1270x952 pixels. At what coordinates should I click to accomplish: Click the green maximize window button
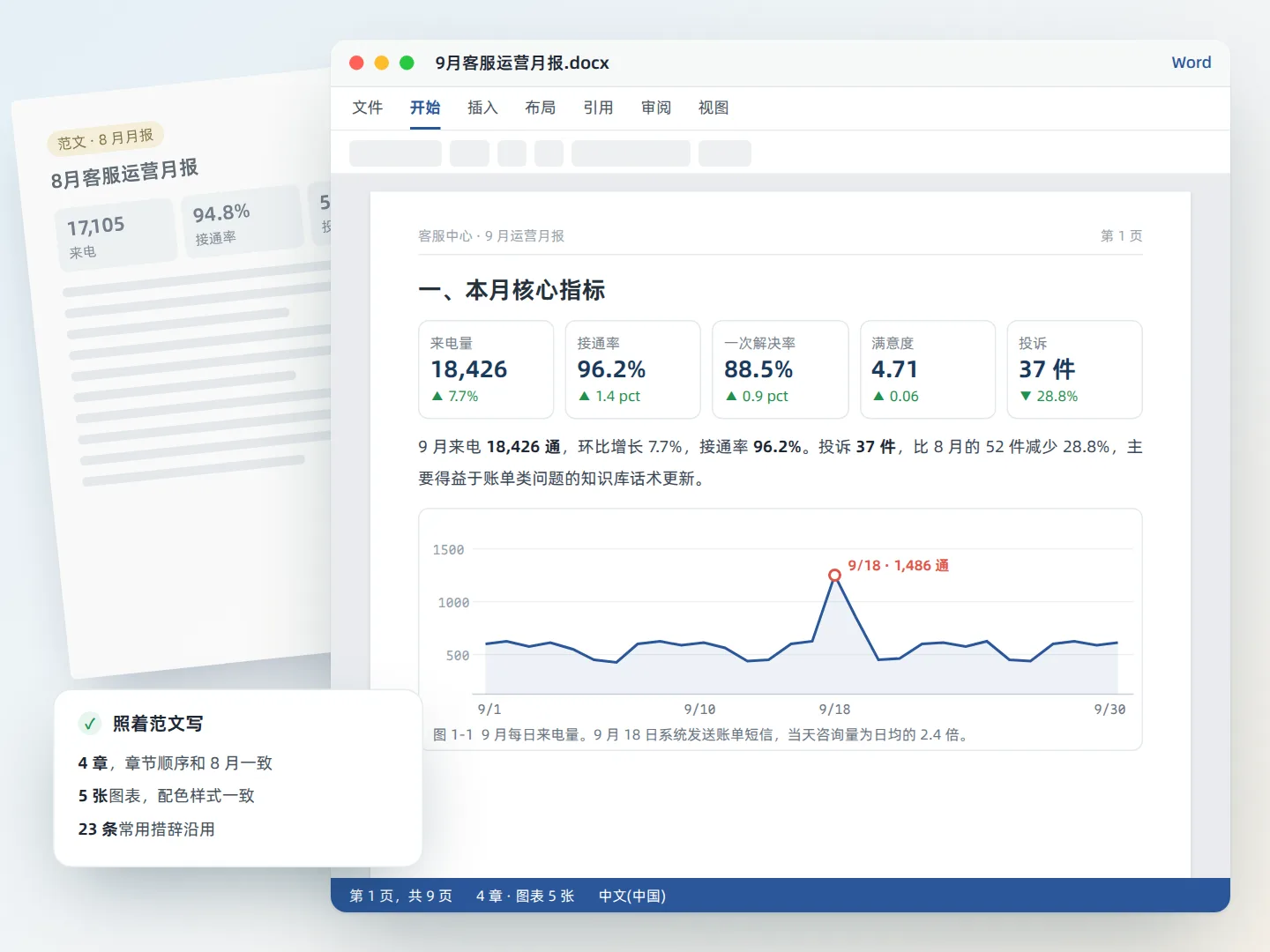coord(407,63)
